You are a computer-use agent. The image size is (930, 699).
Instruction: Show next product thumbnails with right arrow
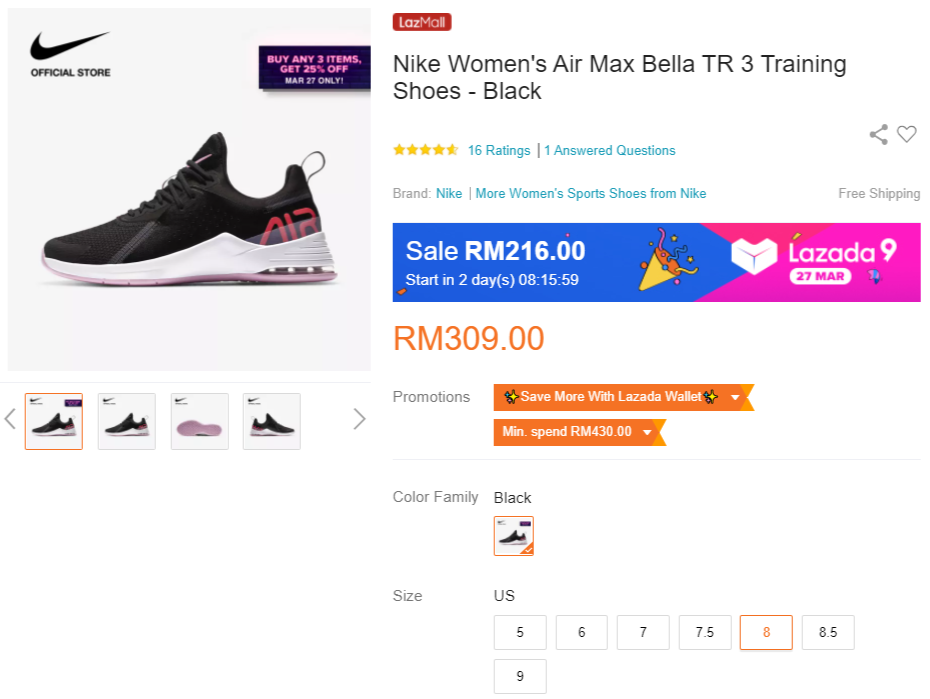(359, 419)
